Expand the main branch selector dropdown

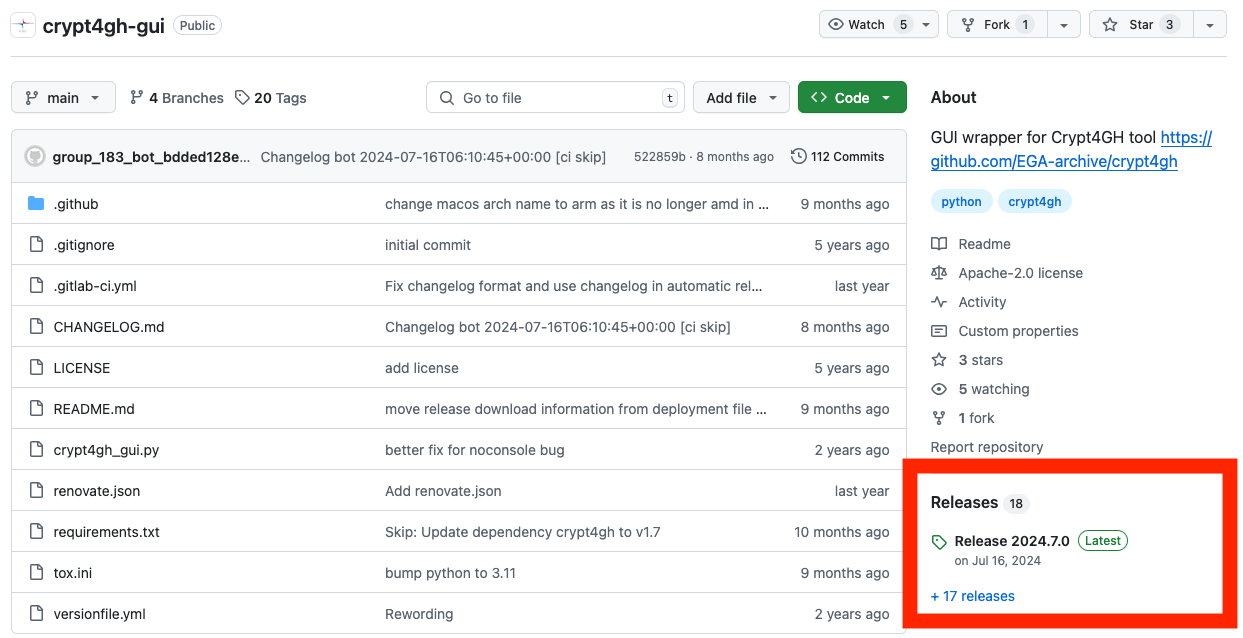click(63, 98)
